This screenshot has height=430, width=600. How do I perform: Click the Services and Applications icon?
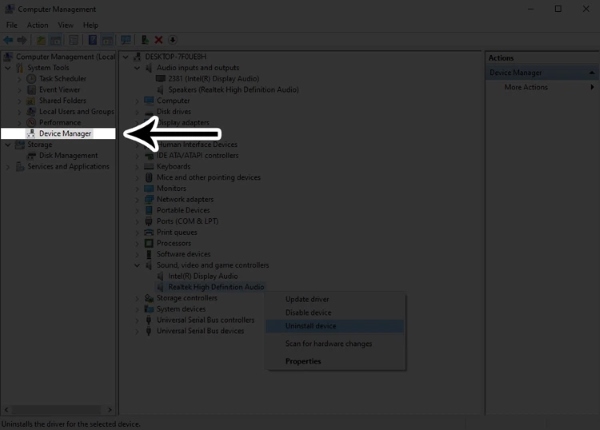(x=20, y=166)
